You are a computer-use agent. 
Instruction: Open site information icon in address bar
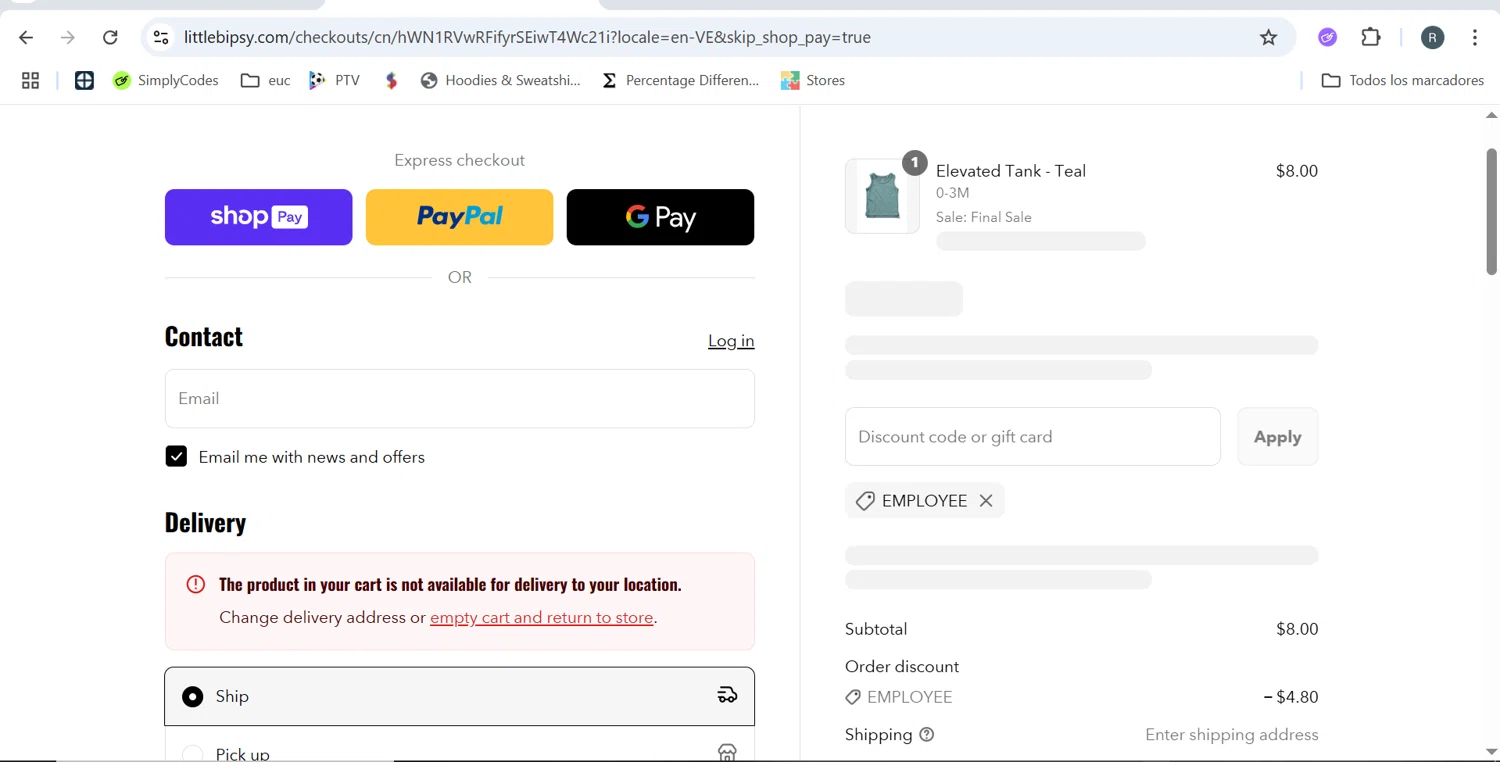[x=161, y=38]
